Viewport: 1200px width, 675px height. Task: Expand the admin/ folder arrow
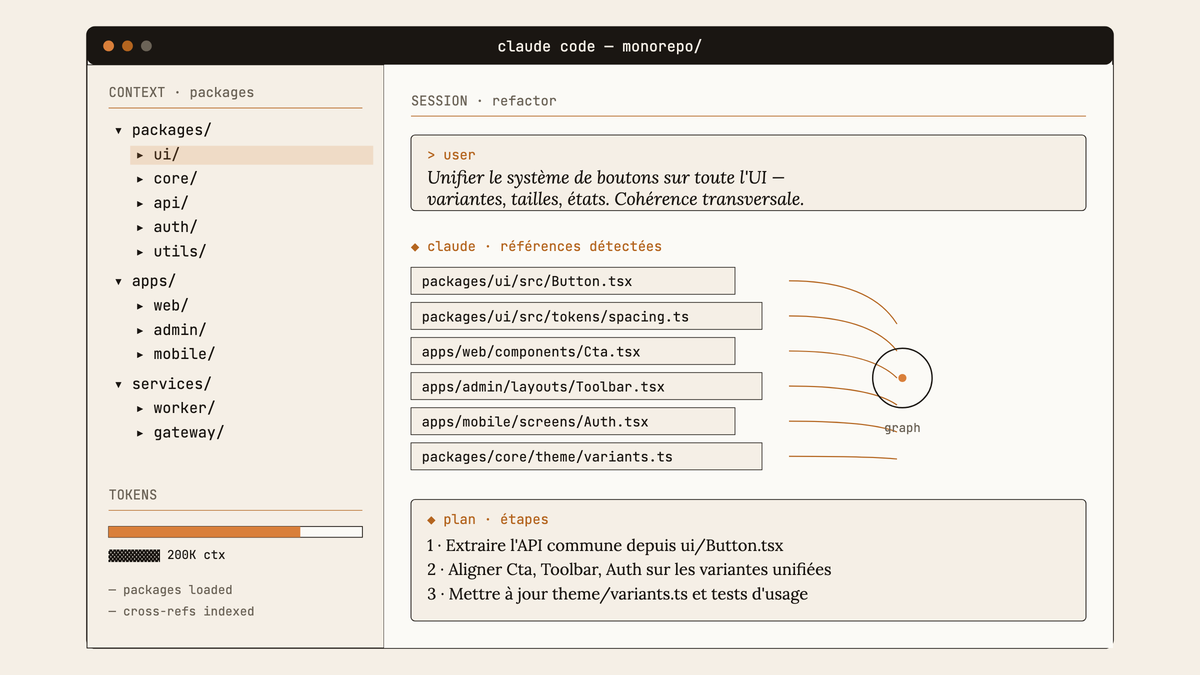click(140, 330)
